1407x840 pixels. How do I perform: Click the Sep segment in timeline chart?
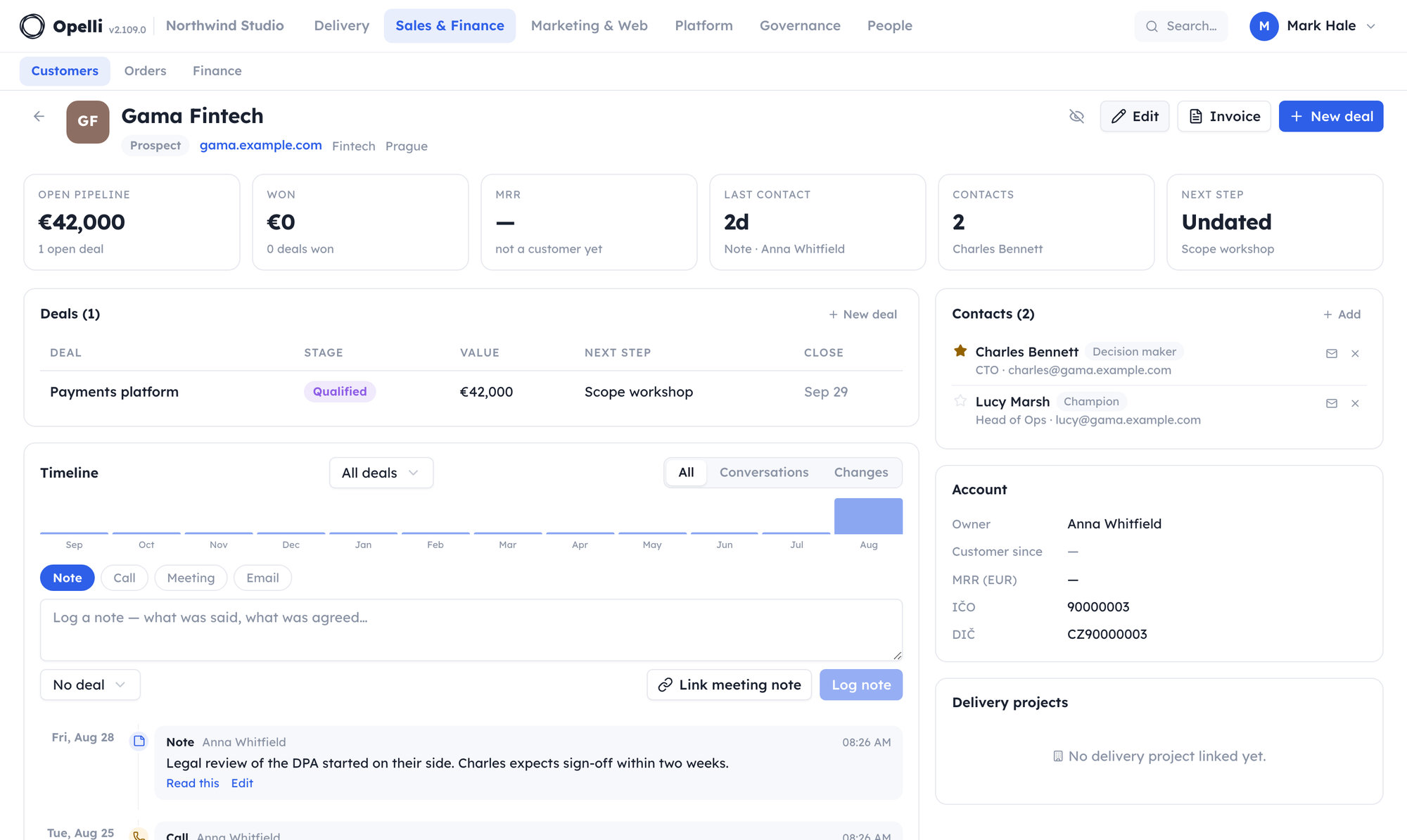[74, 533]
